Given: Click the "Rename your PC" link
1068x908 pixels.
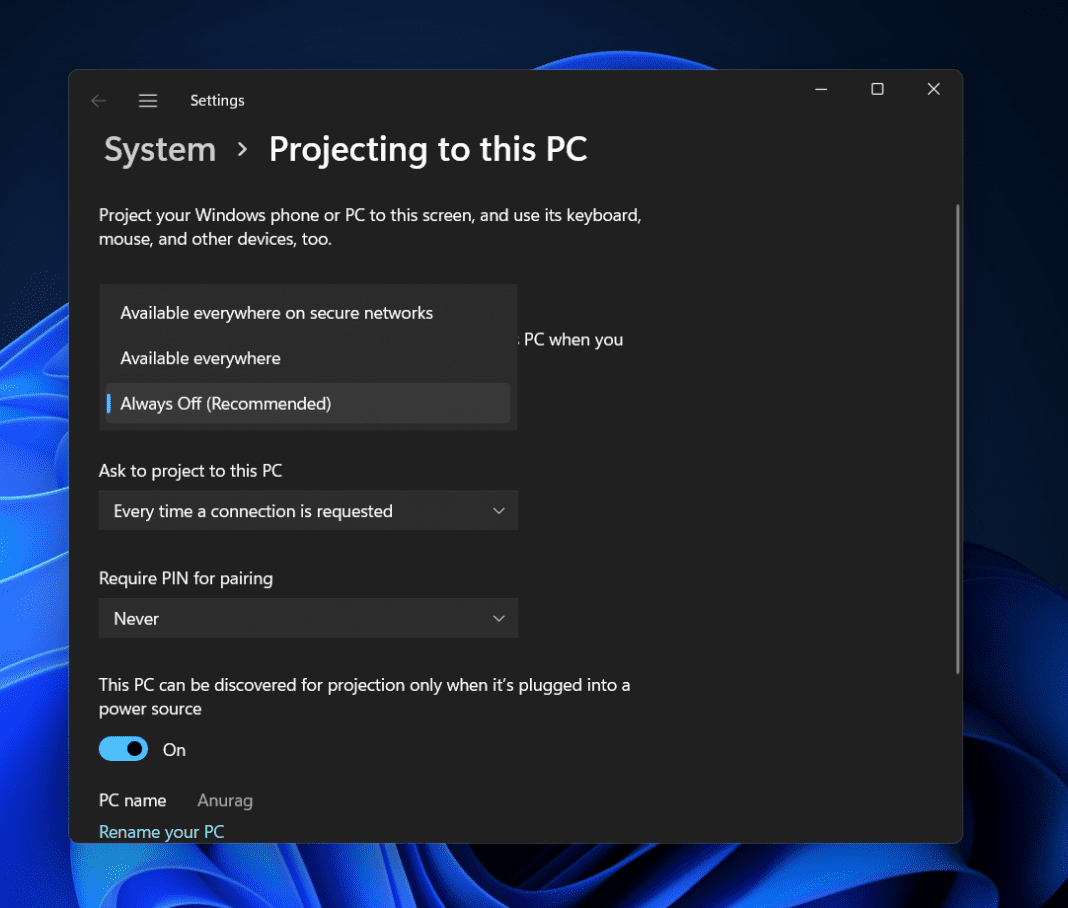Looking at the screenshot, I should pos(161,831).
